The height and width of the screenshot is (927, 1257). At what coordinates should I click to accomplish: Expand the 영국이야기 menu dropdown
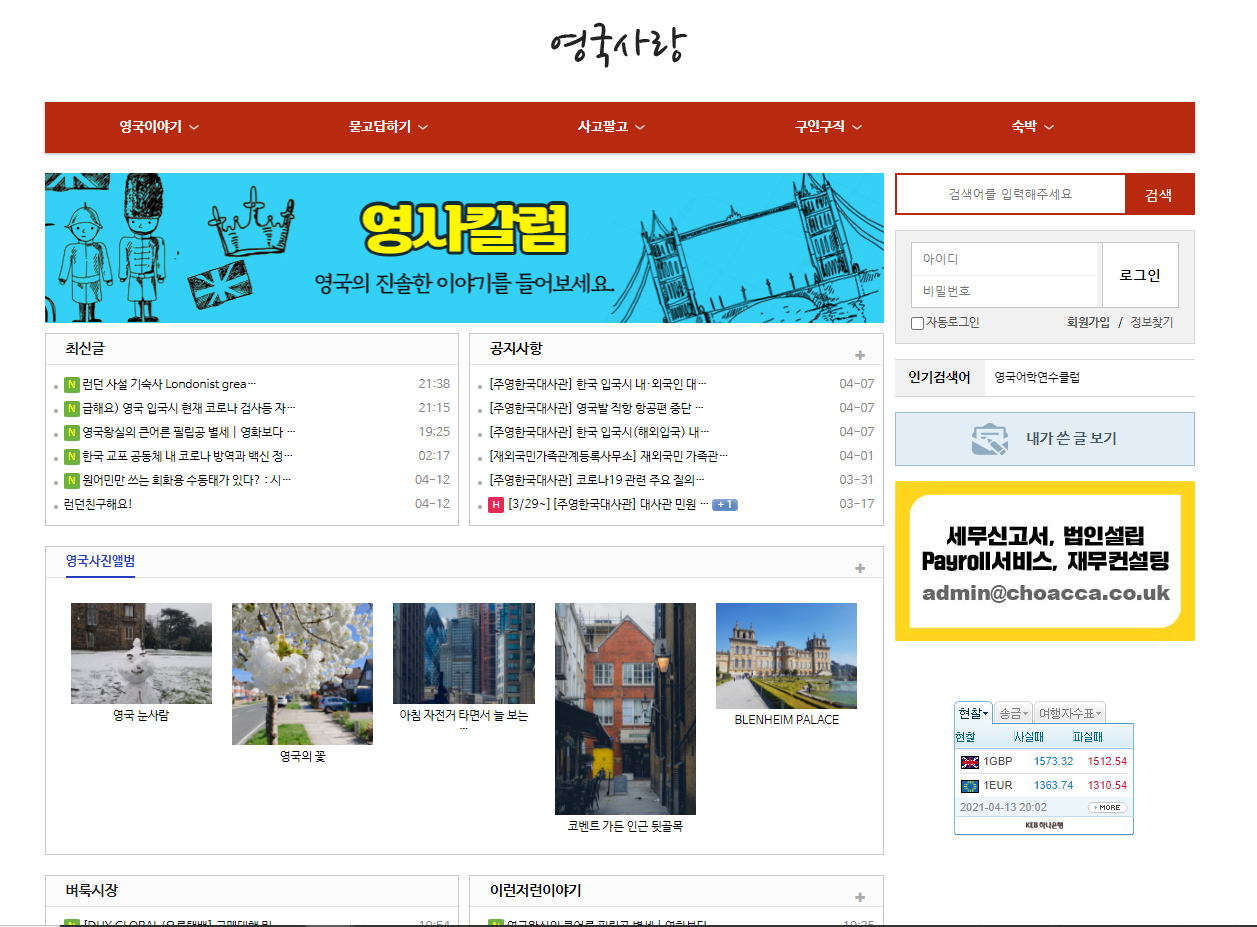coord(159,127)
